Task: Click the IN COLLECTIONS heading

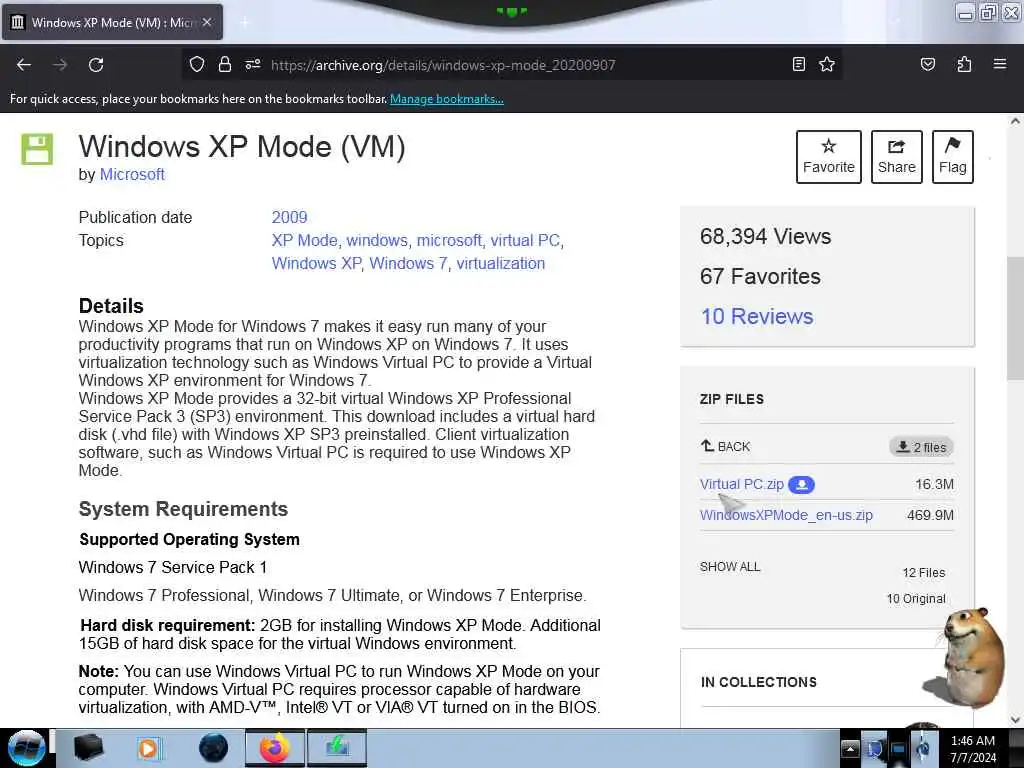Action: (758, 682)
